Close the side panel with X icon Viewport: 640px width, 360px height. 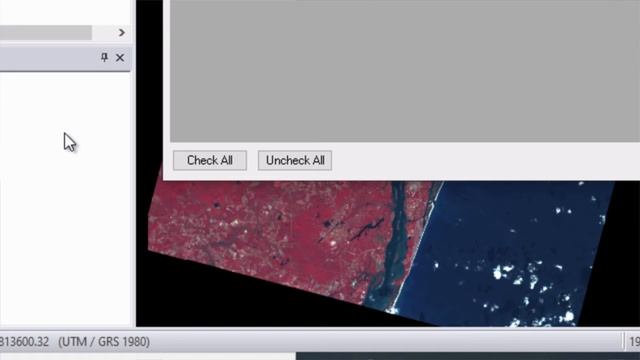point(120,58)
